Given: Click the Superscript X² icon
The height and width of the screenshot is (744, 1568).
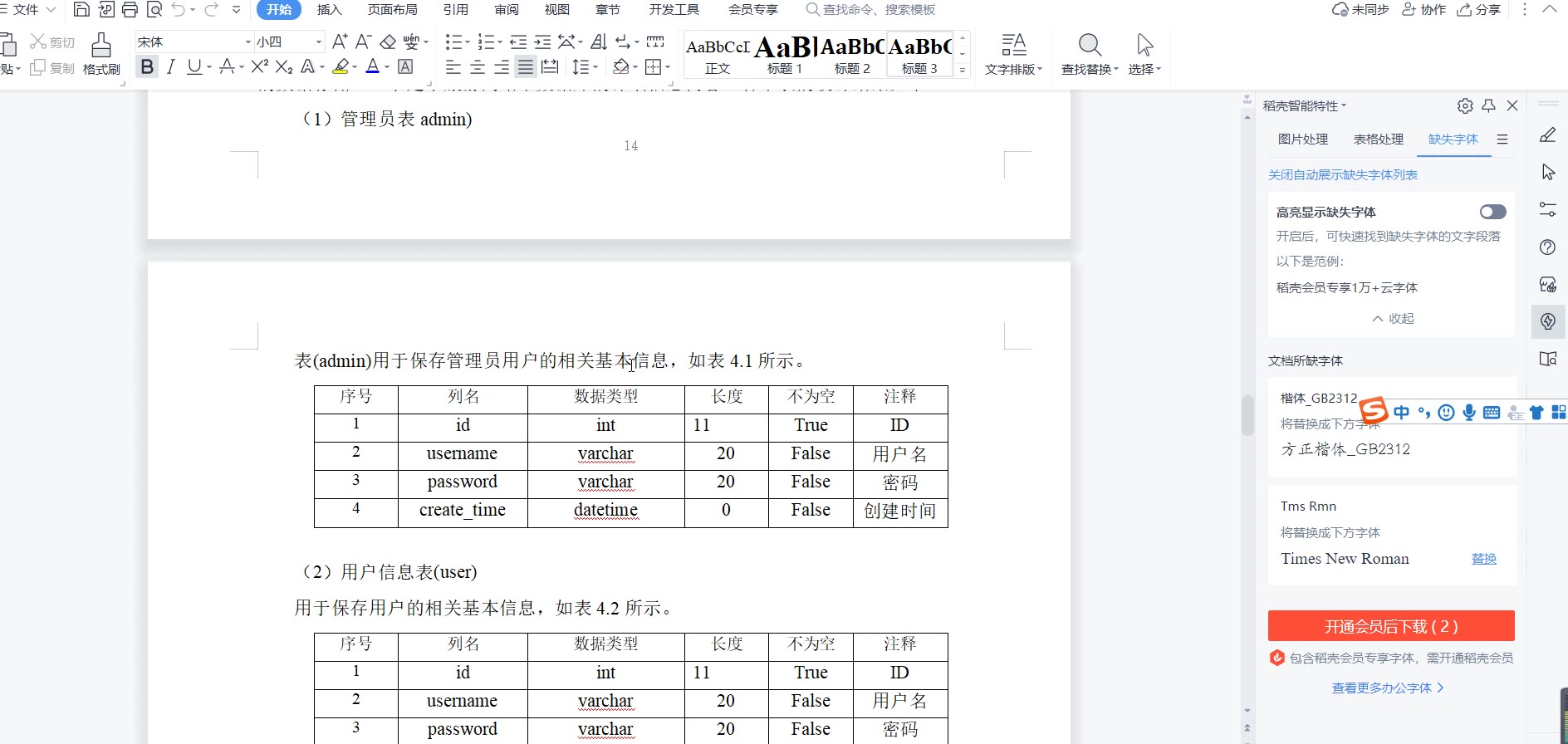Looking at the screenshot, I should [259, 66].
